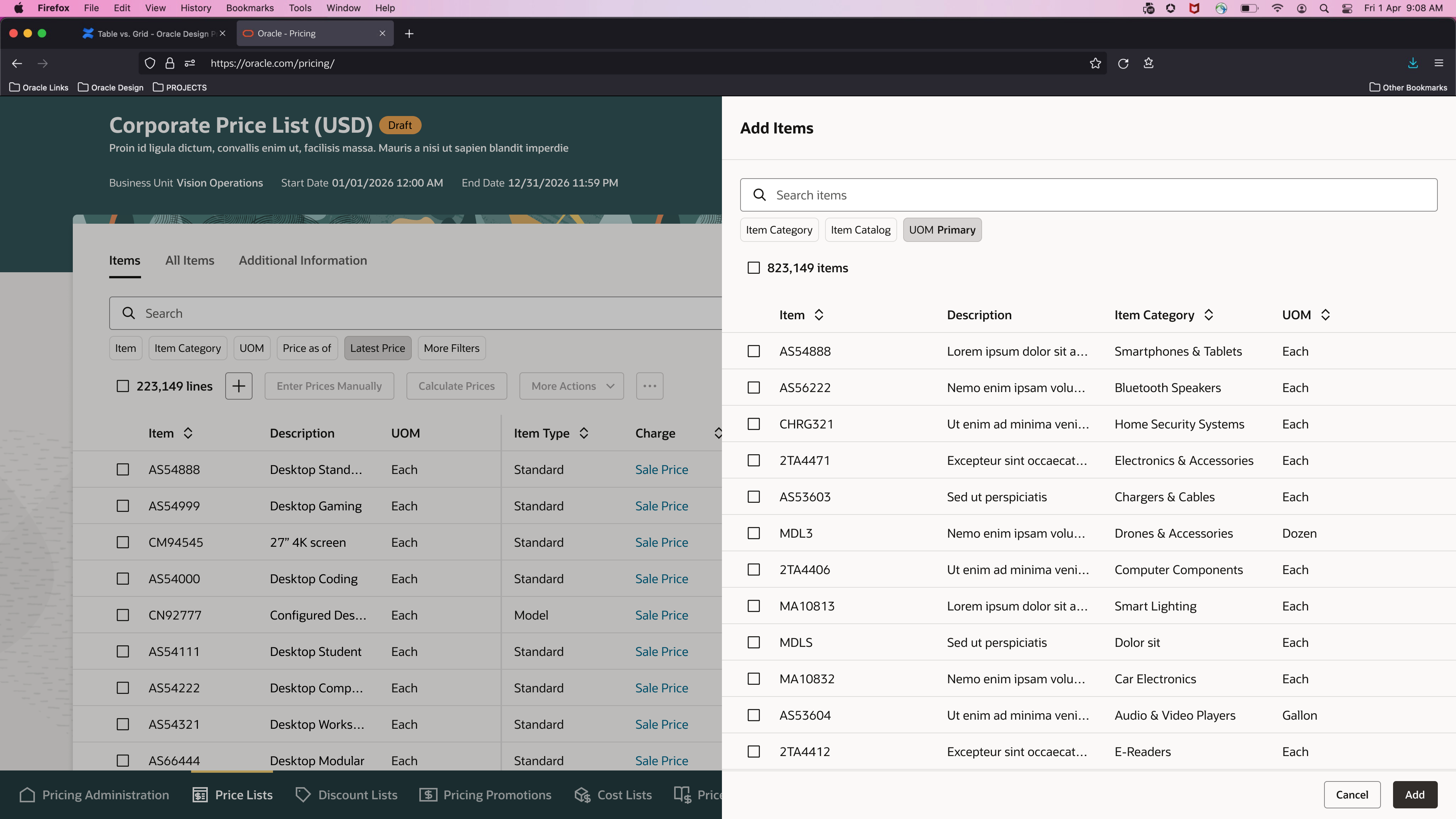This screenshot has height=819, width=1456.
Task: Open the UOM Primary filter chip
Action: point(942,230)
